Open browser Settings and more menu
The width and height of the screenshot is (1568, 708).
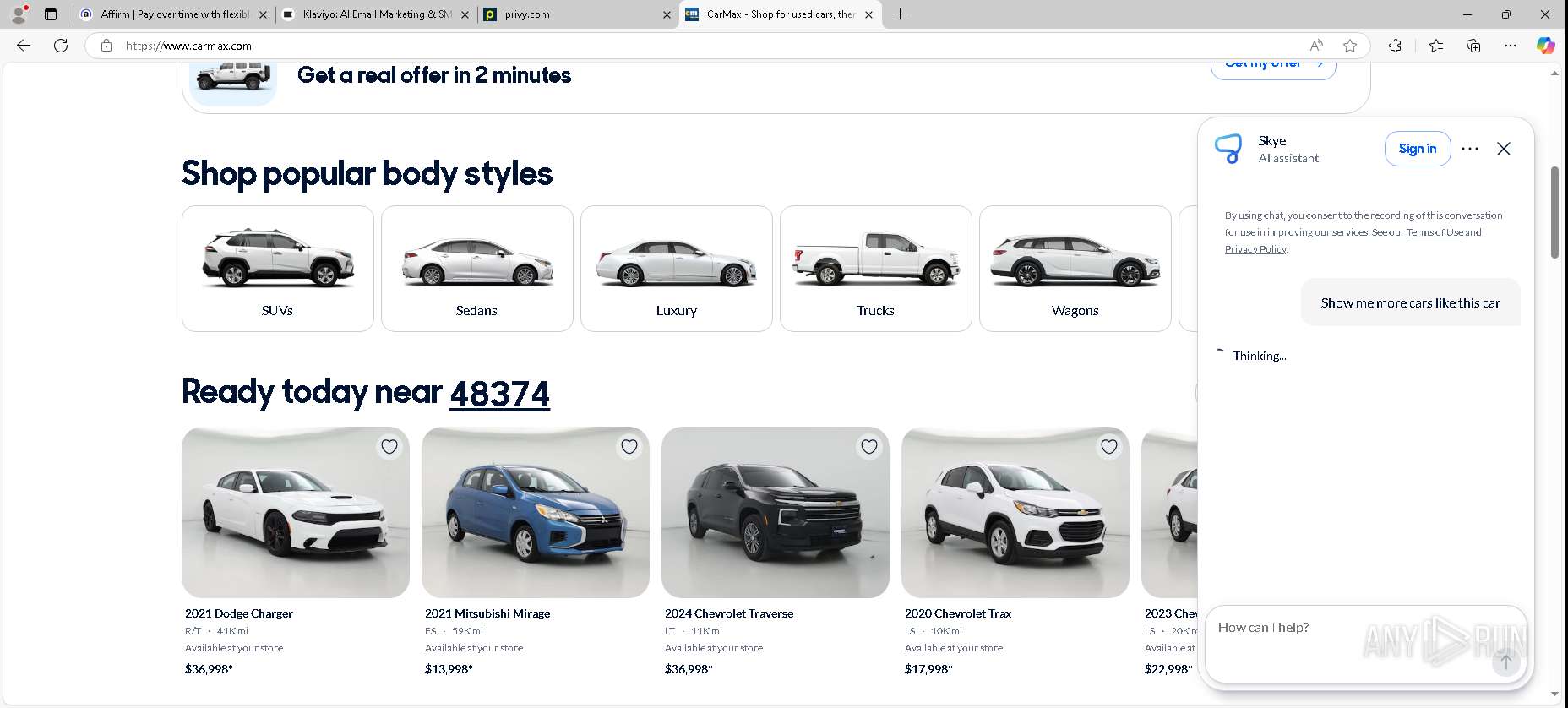tap(1511, 46)
